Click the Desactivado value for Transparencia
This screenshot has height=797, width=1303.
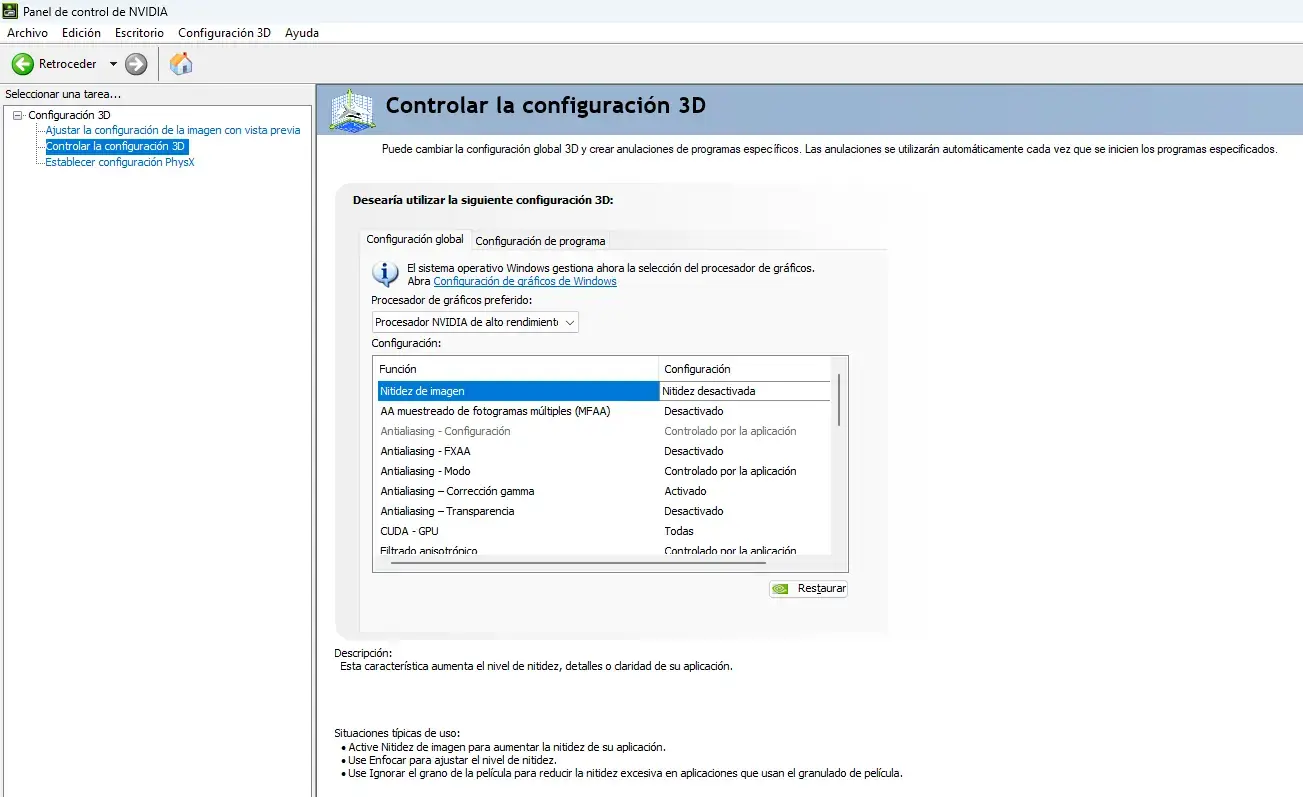[694, 511]
